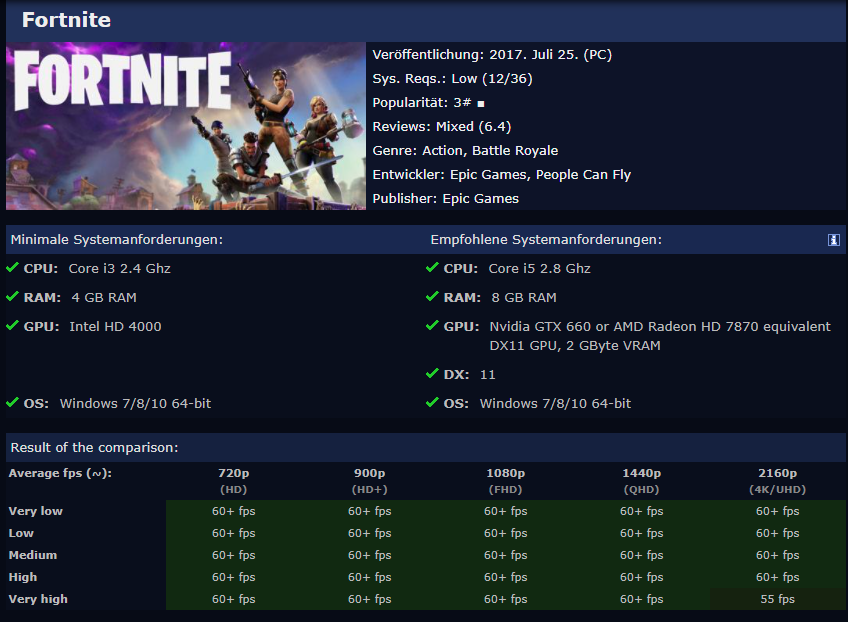The image size is (848, 622).
Task: Click the Very high 900p fps cell
Action: point(369,599)
